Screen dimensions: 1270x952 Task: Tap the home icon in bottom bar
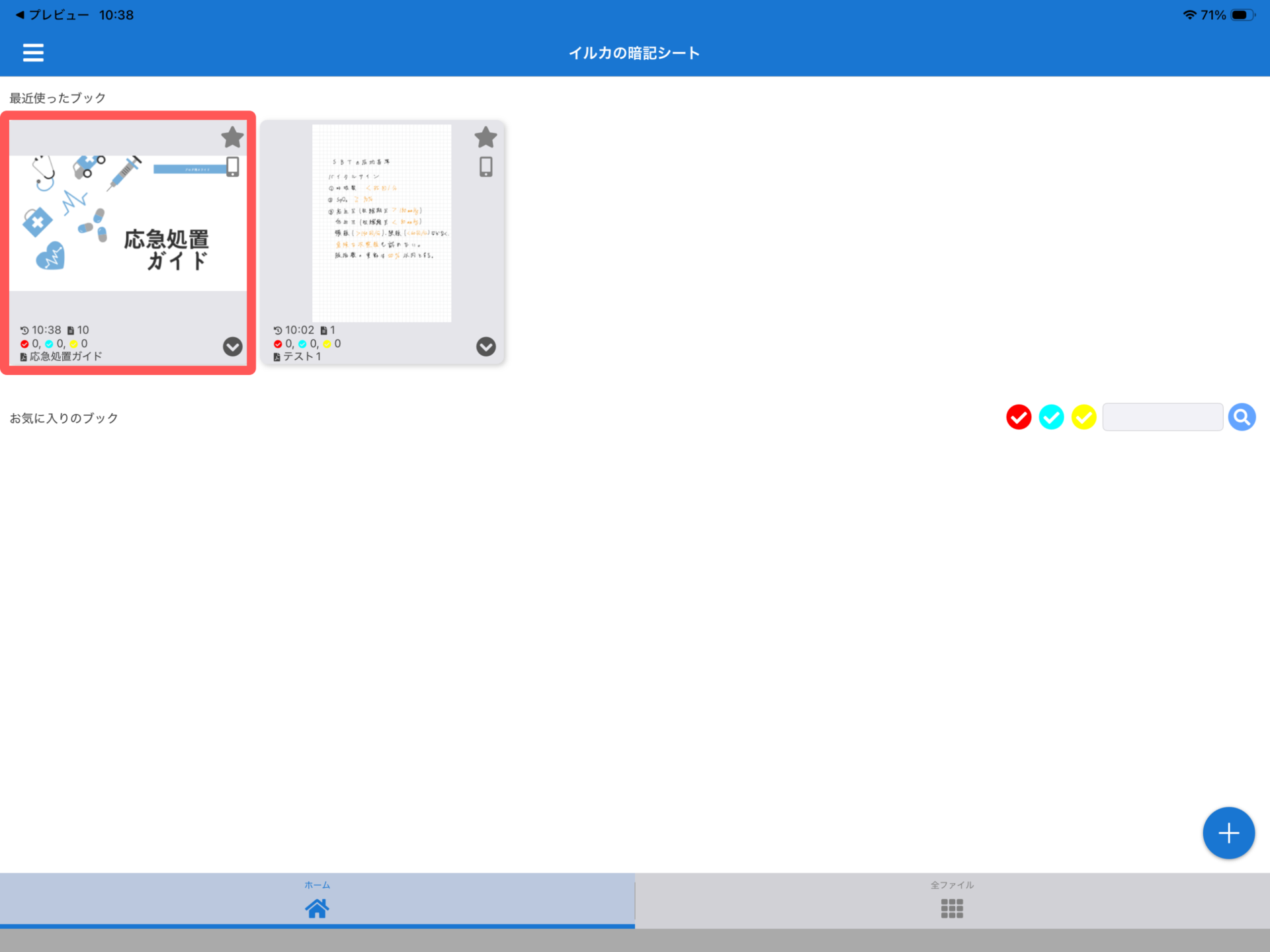pyautogui.click(x=317, y=908)
